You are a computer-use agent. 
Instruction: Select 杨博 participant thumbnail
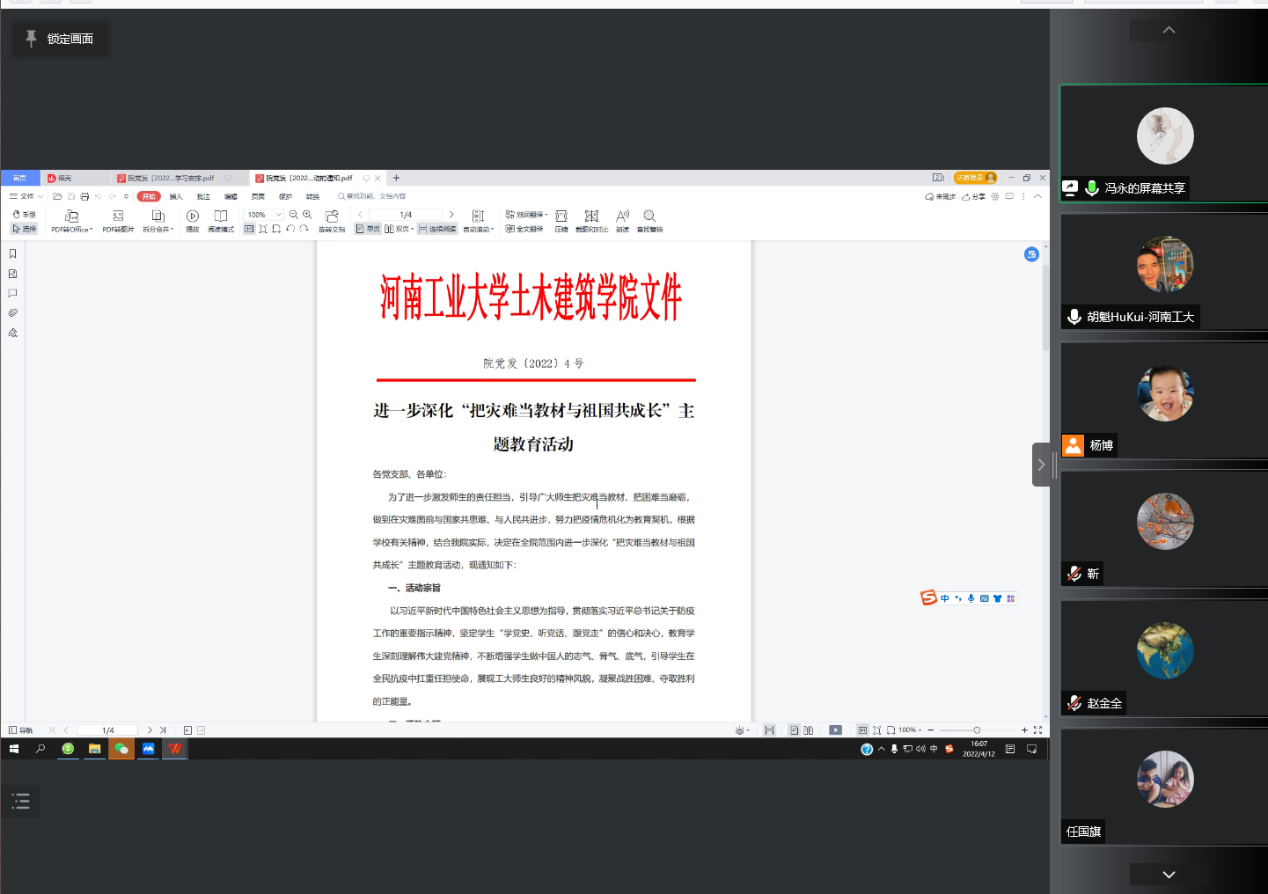tap(1164, 401)
